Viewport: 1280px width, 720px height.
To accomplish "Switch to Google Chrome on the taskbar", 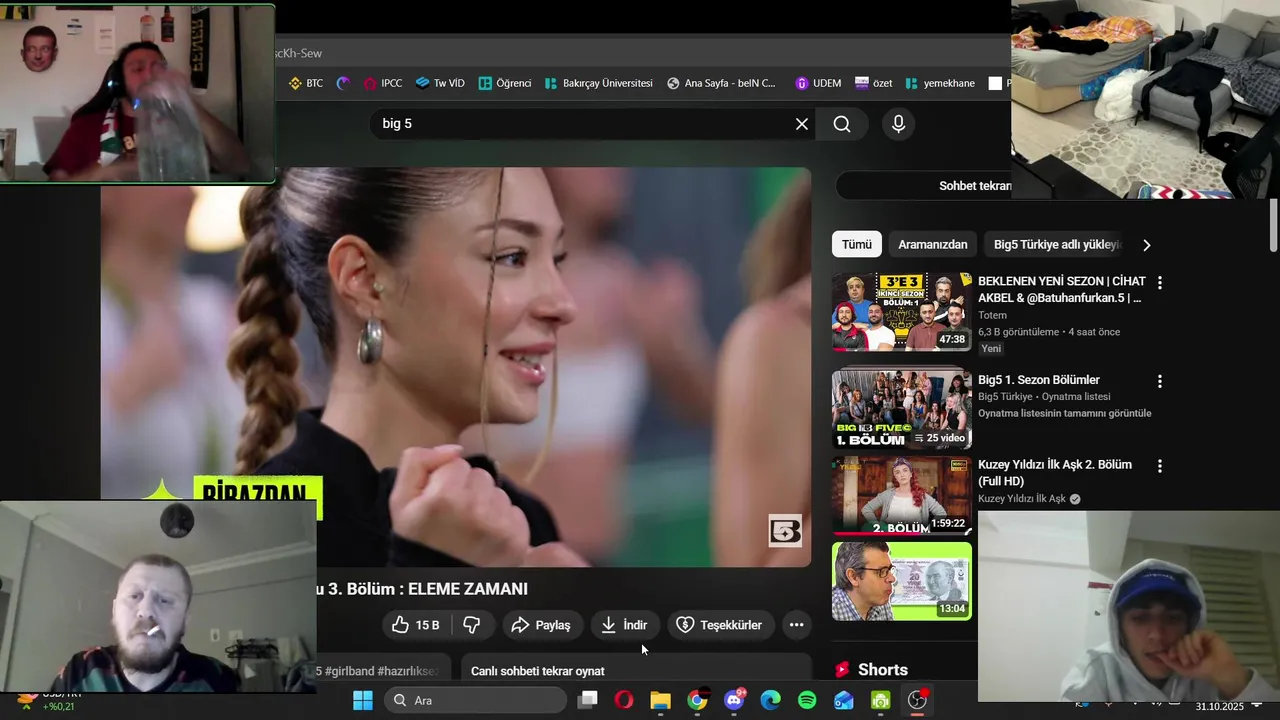I will point(697,700).
